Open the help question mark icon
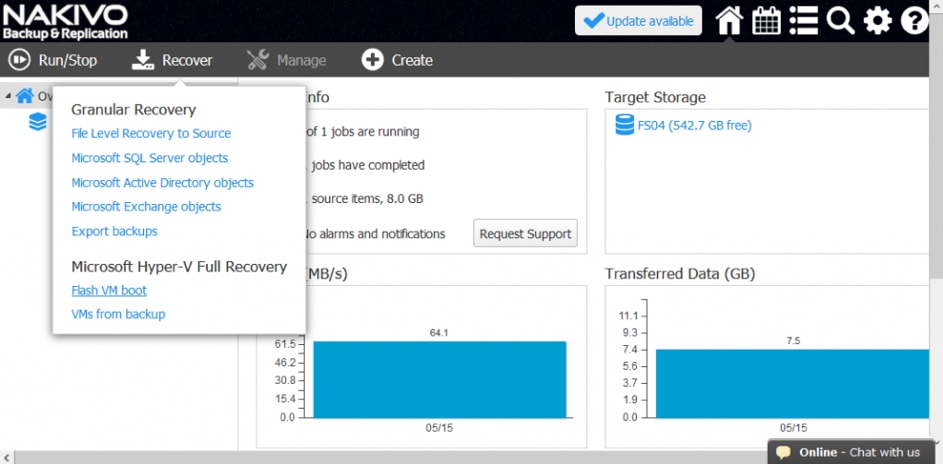The image size is (943, 464). [x=914, y=20]
